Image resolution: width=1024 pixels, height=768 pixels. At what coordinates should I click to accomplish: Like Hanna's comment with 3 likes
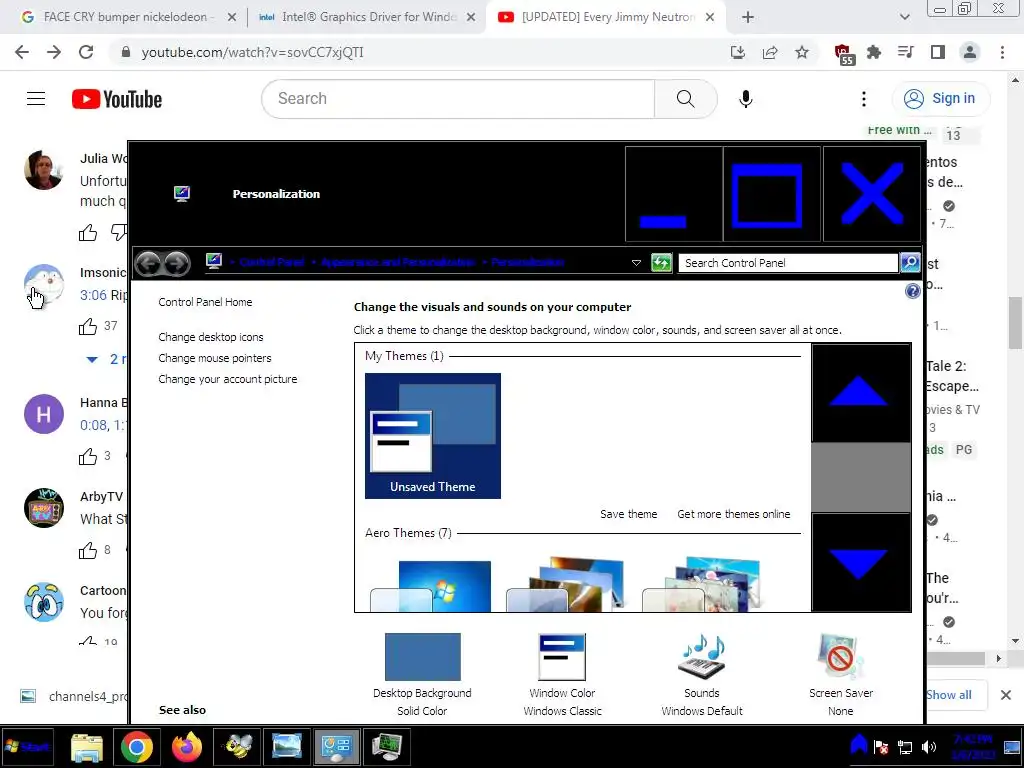pos(88,456)
